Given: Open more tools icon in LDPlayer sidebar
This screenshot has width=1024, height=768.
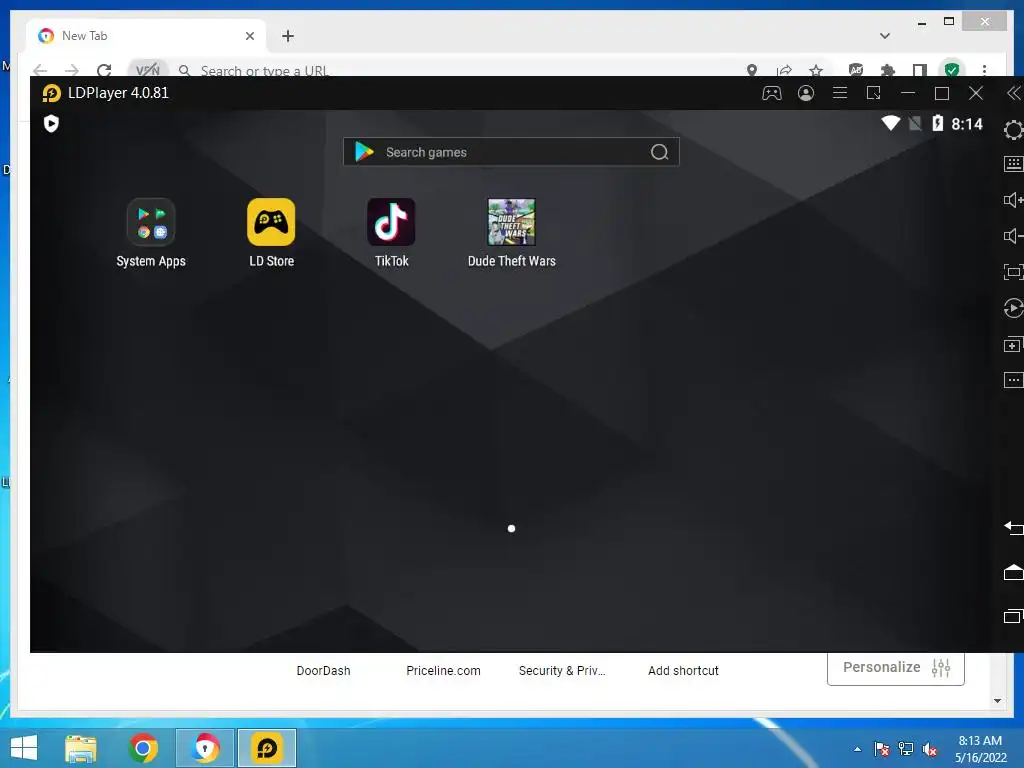Looking at the screenshot, I should (1014, 380).
